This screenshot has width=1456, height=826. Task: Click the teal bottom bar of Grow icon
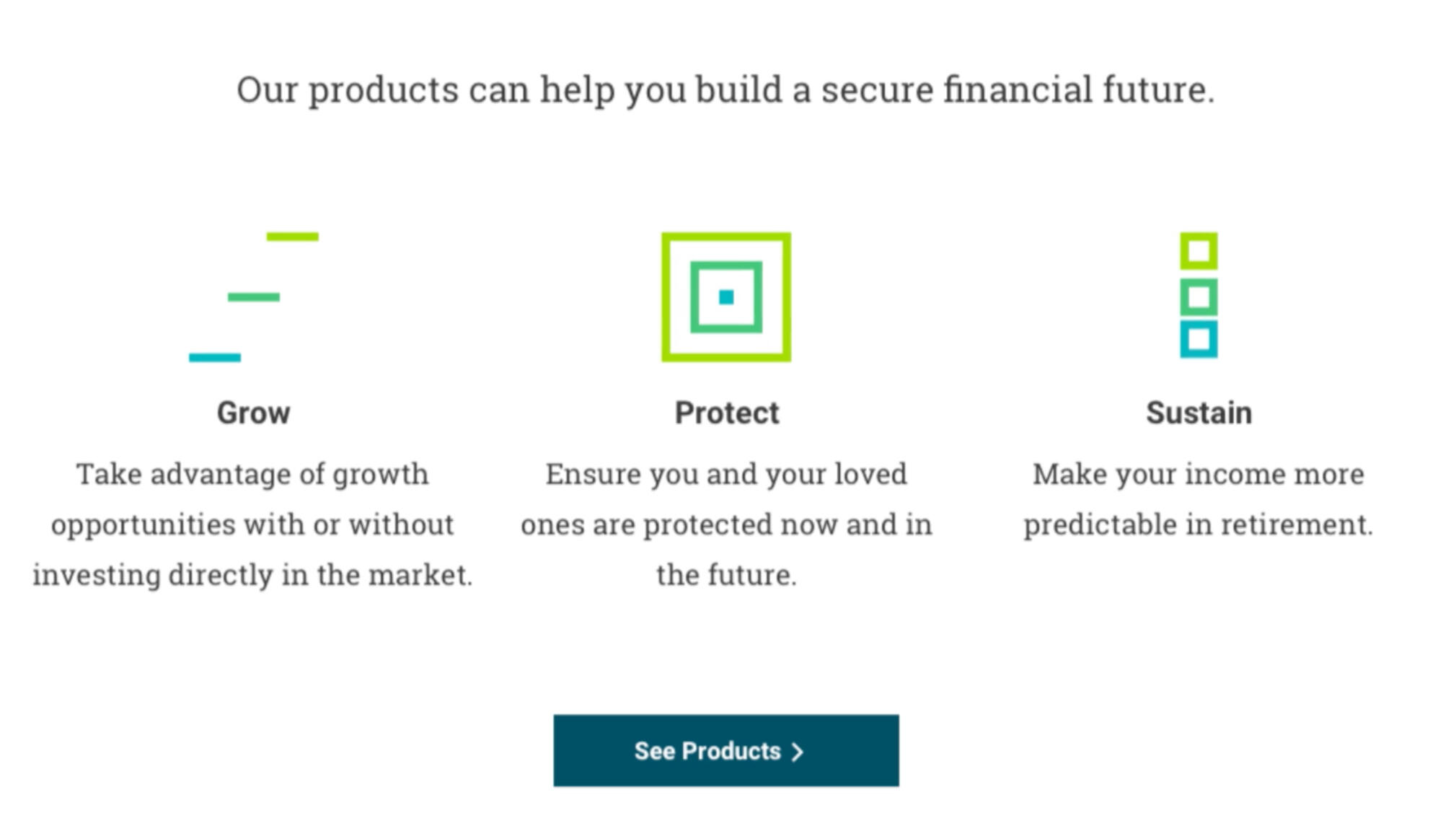215,357
